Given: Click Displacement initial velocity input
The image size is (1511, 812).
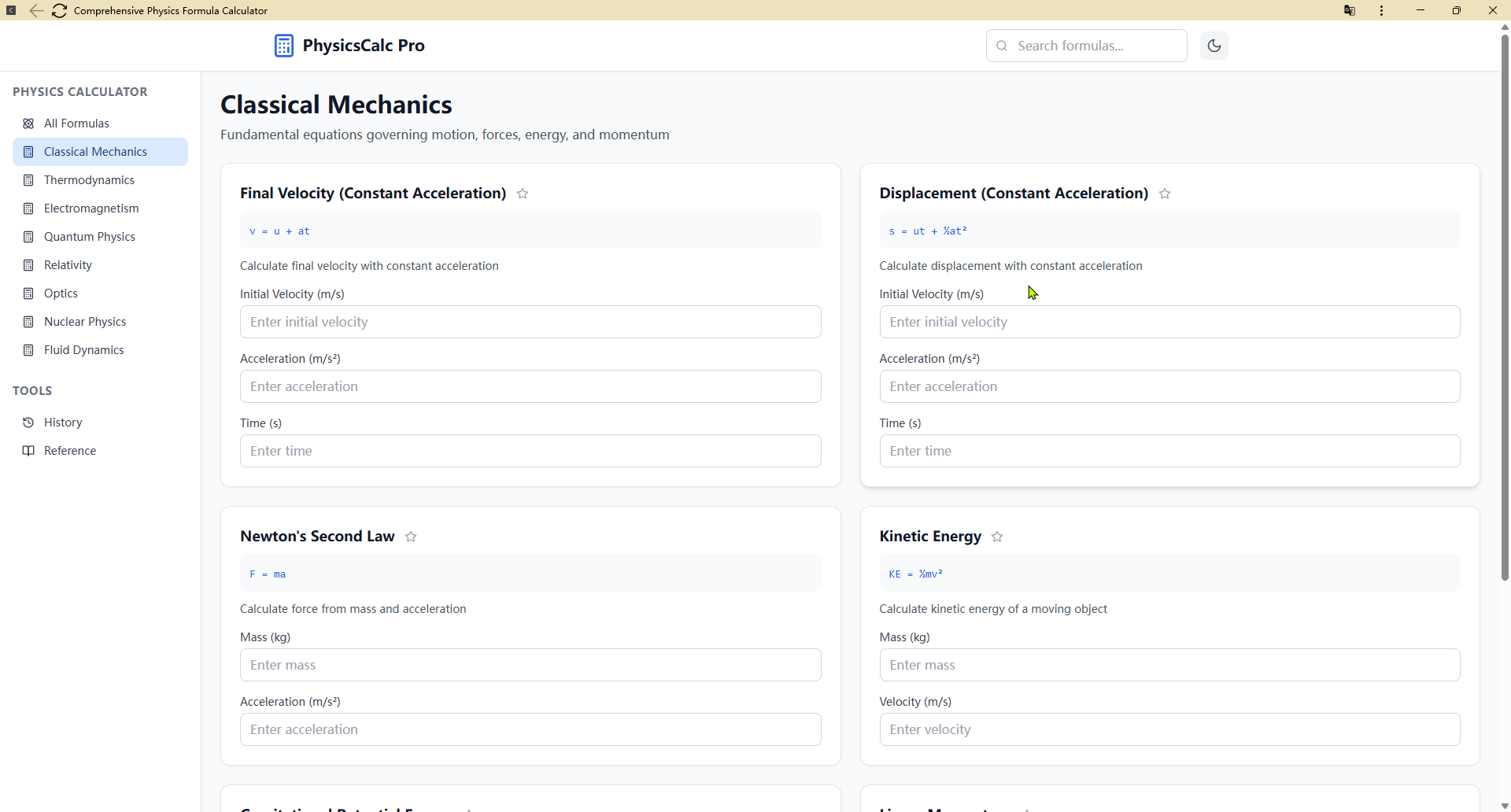Looking at the screenshot, I should [x=1169, y=322].
